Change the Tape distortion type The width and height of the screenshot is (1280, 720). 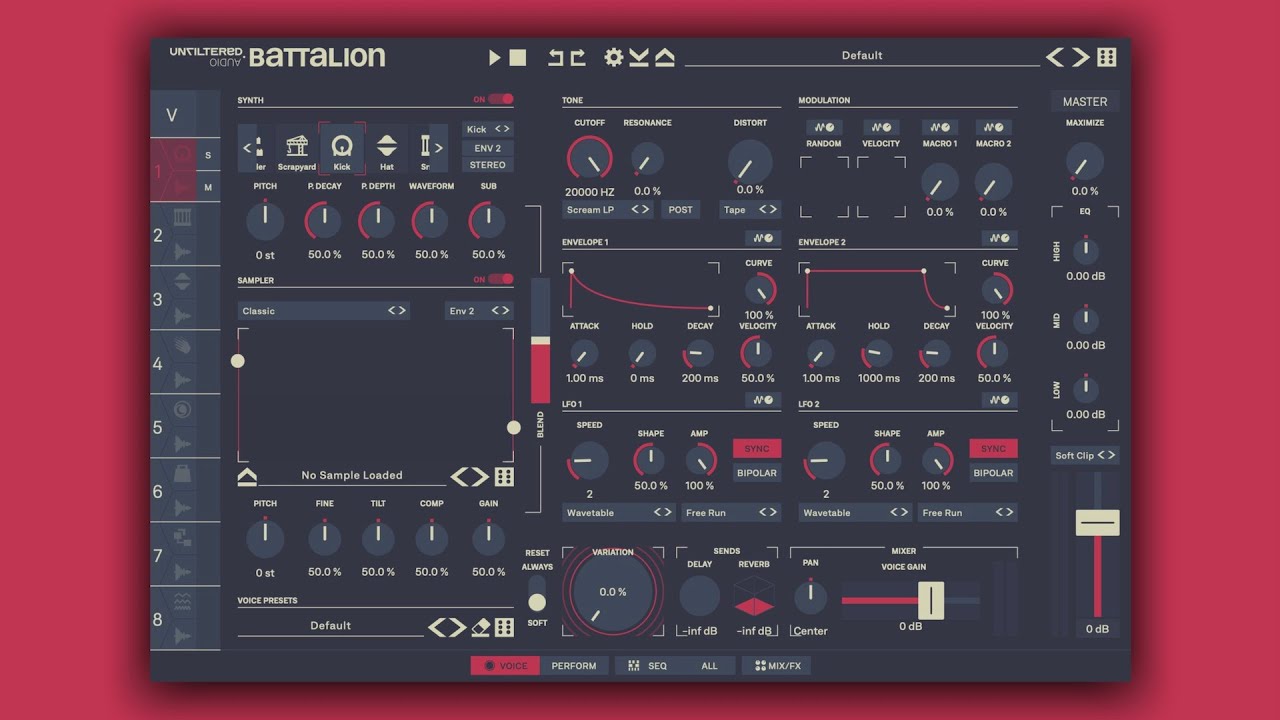coord(750,210)
